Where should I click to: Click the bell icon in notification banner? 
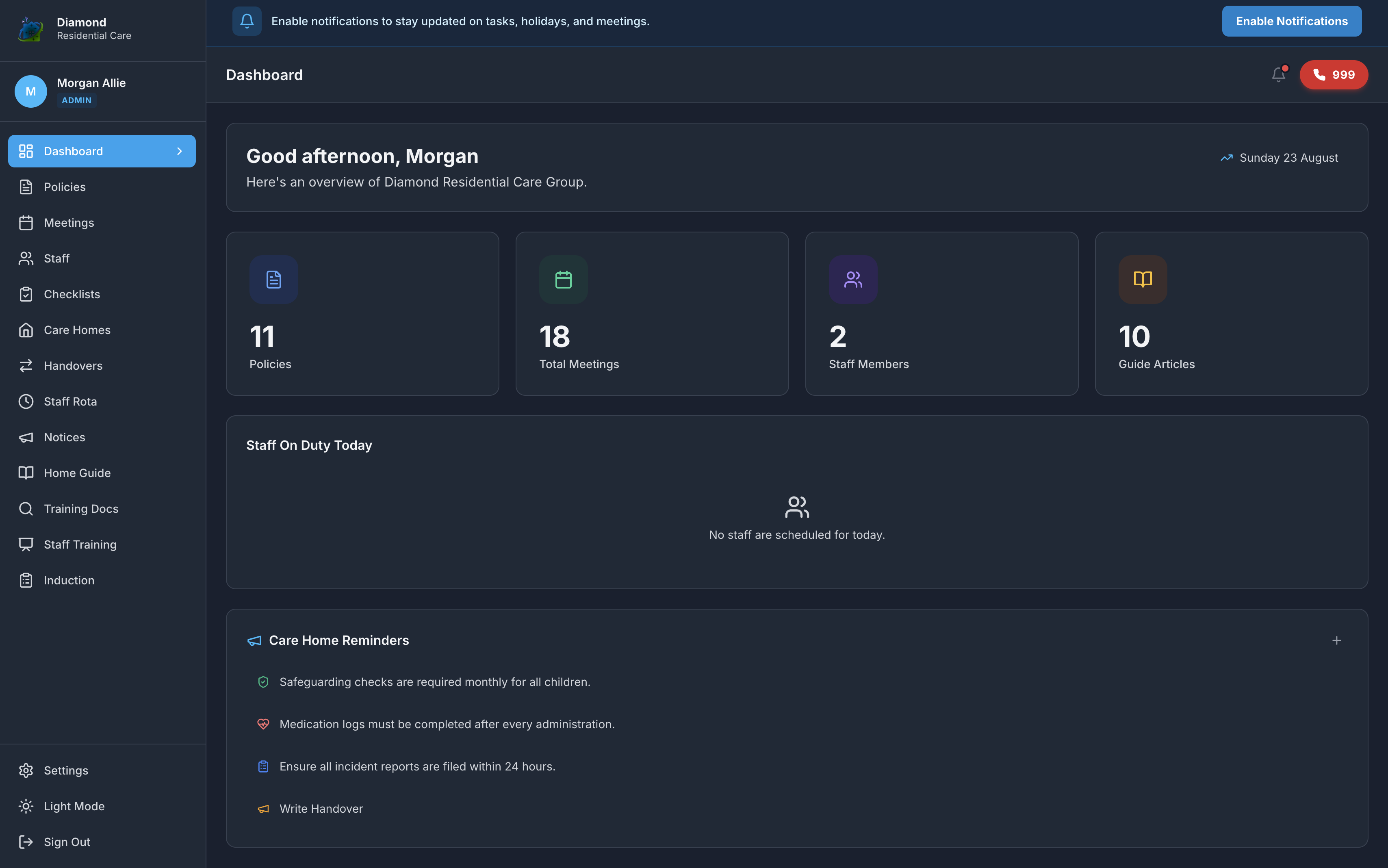click(x=247, y=21)
